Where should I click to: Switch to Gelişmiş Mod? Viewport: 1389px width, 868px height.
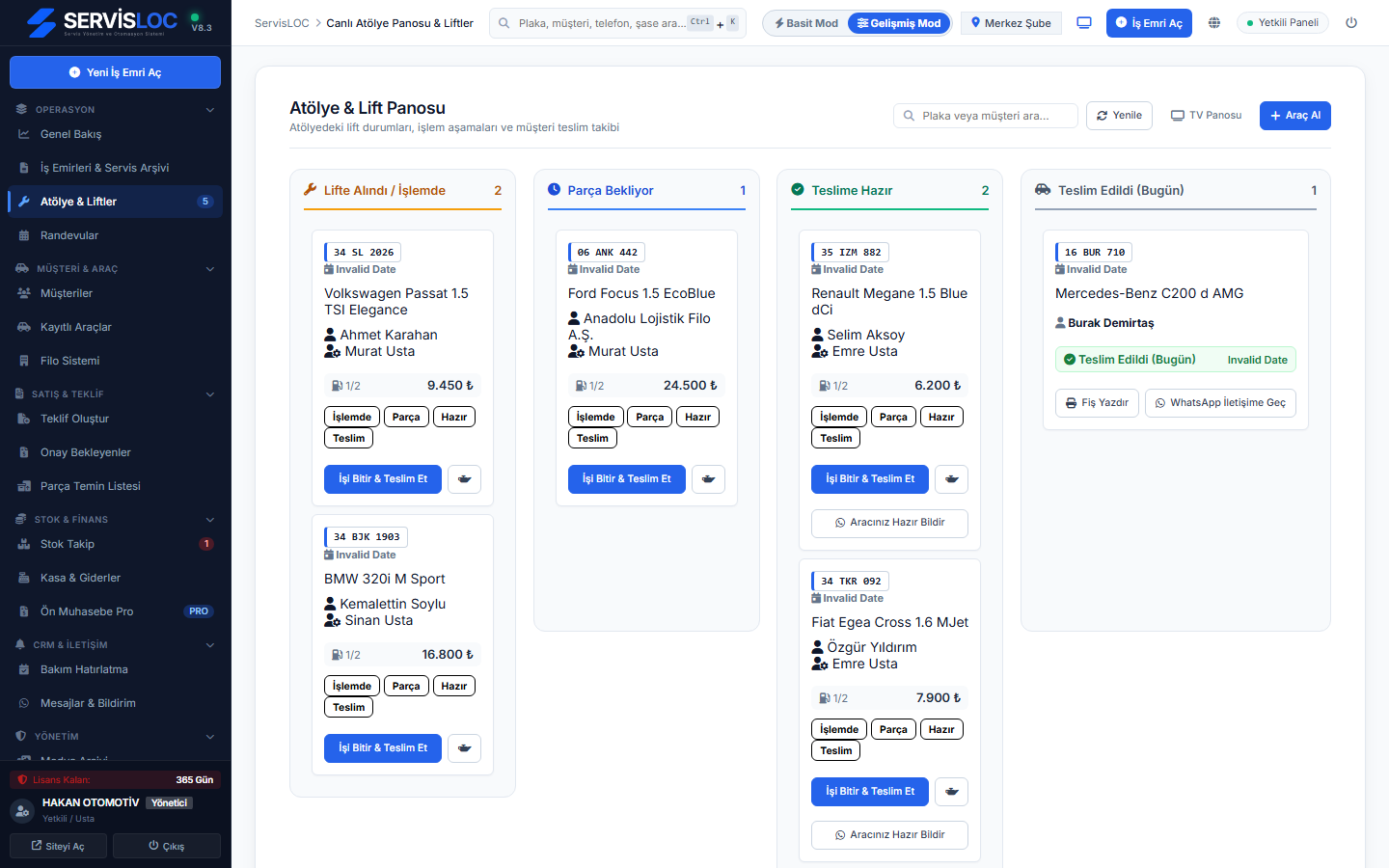899,23
